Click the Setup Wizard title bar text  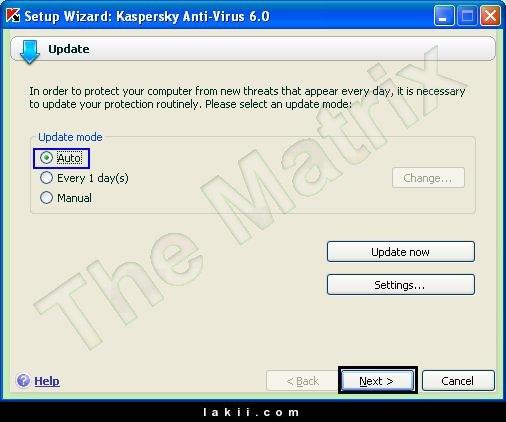(147, 16)
